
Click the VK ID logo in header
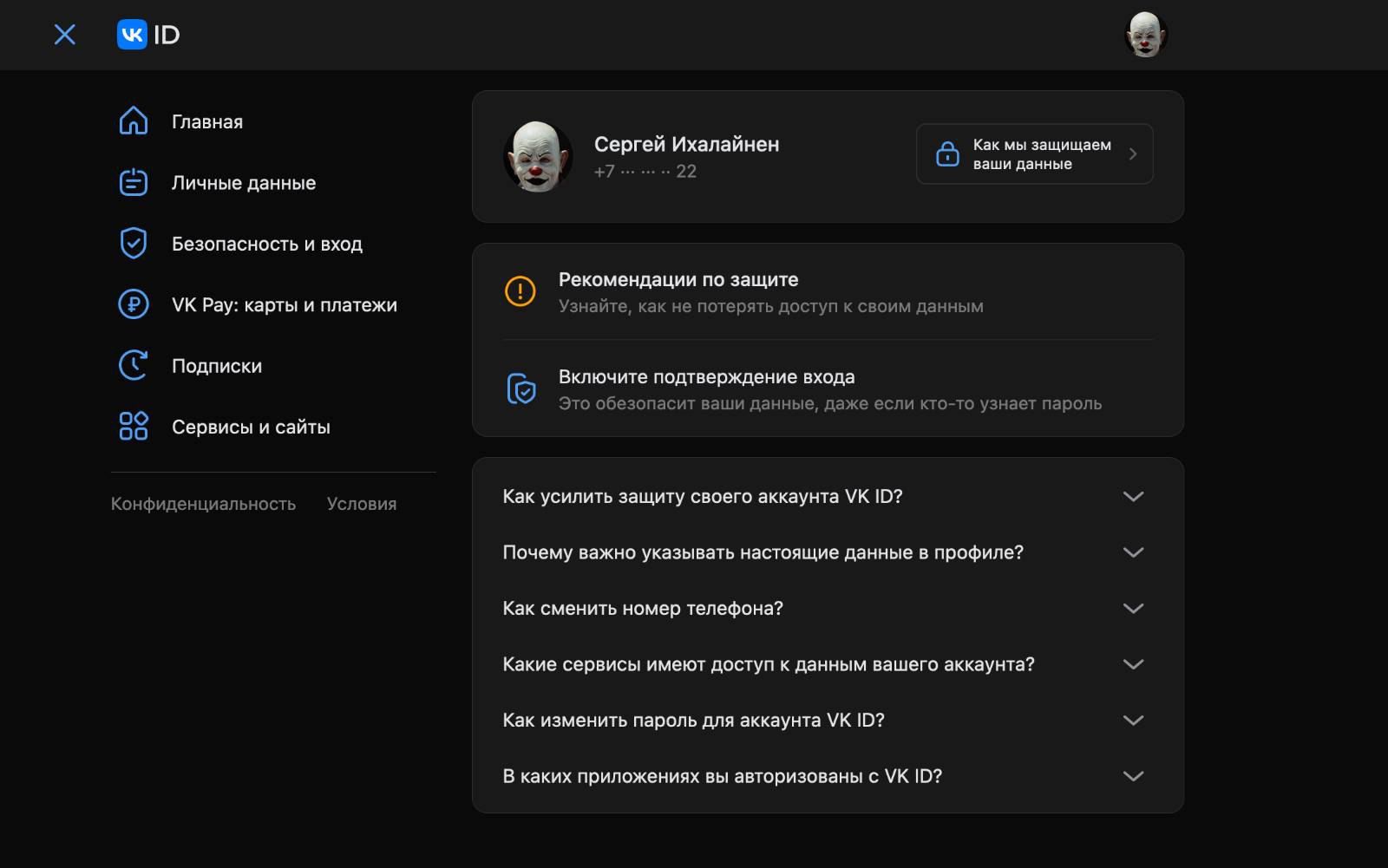pos(148,35)
